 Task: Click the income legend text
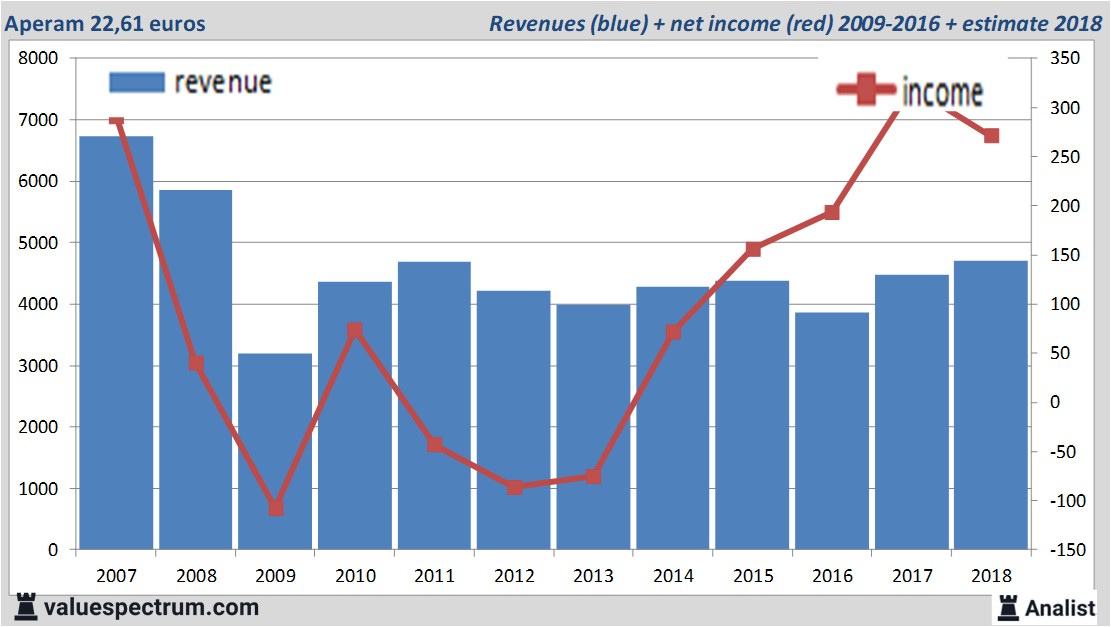pos(942,92)
